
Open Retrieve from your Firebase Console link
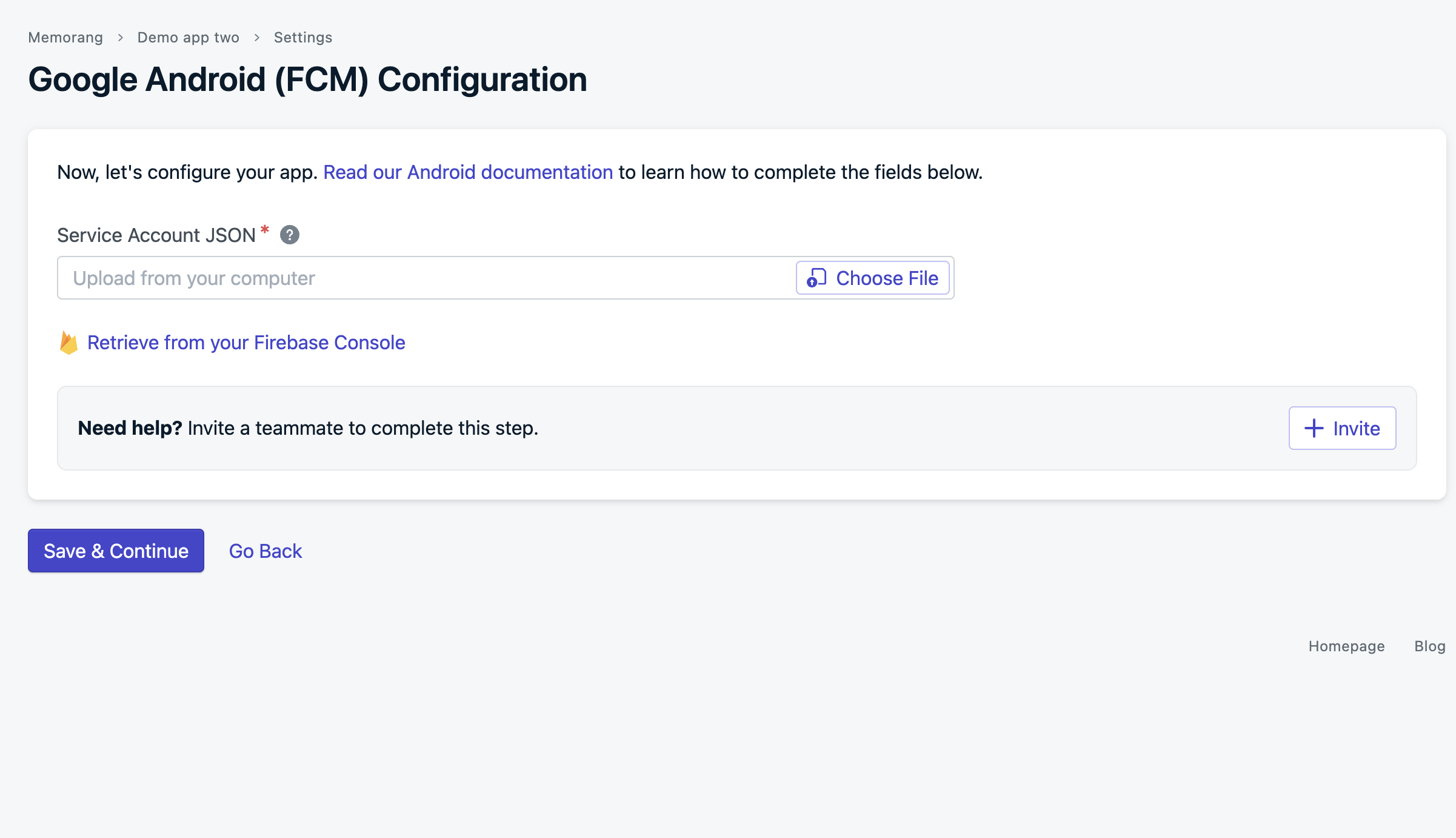246,343
